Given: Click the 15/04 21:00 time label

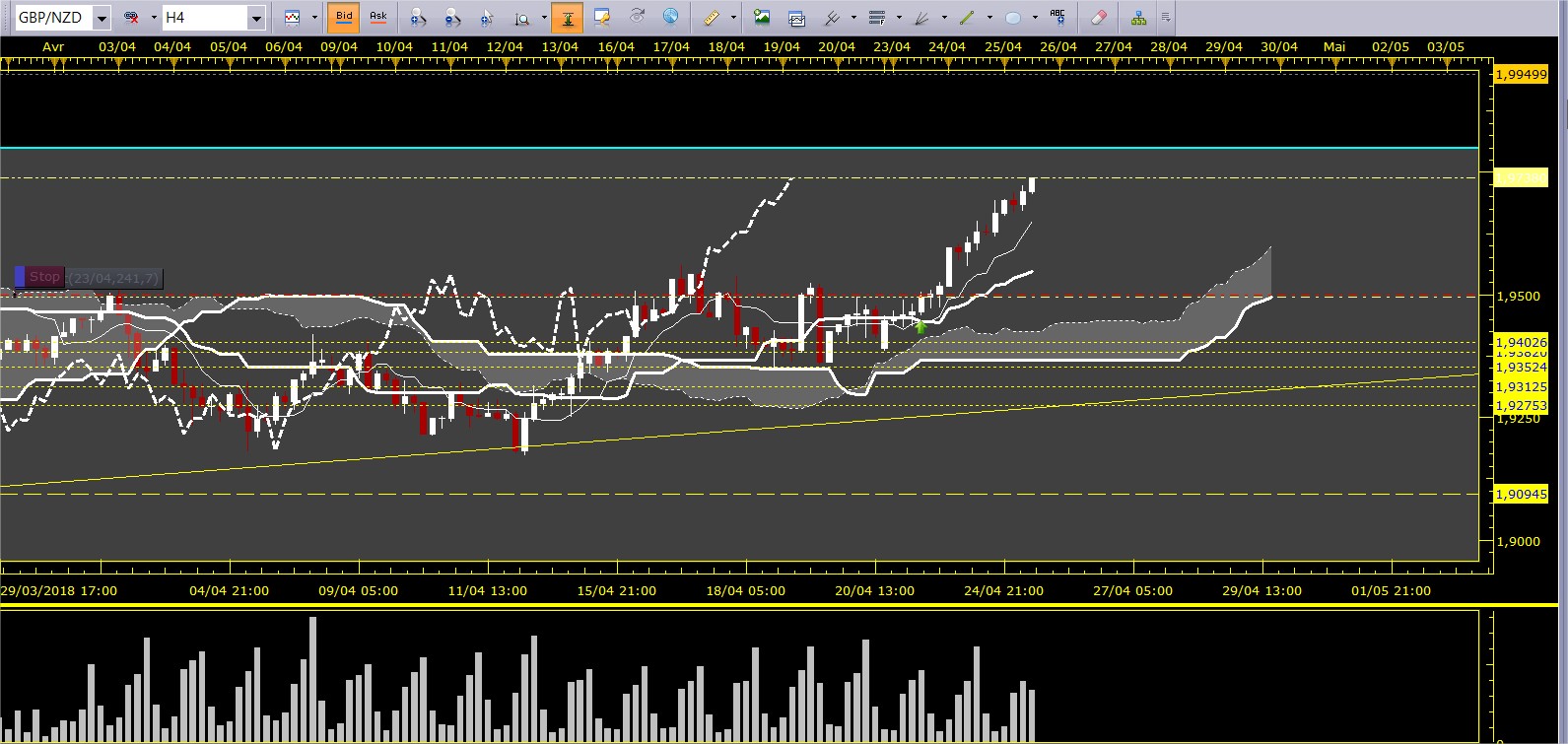Looking at the screenshot, I should [616, 590].
